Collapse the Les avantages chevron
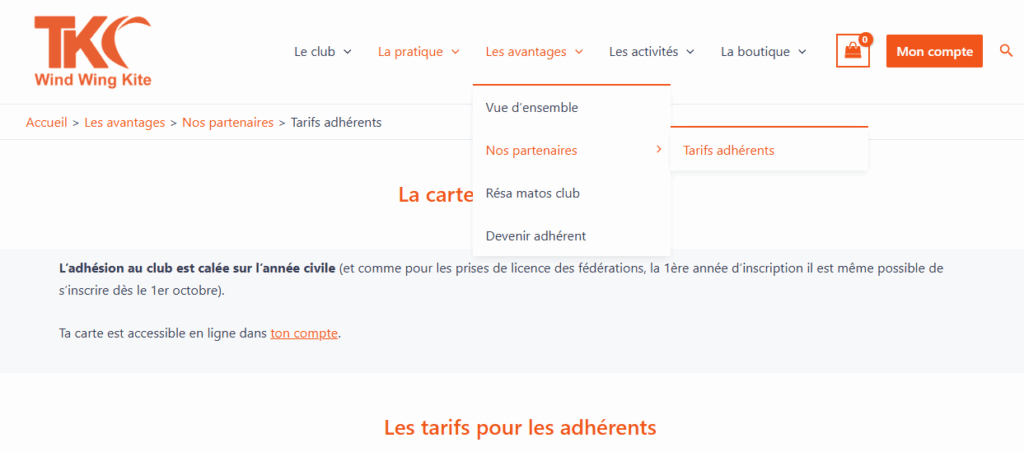This screenshot has width=1024, height=452. click(x=579, y=52)
